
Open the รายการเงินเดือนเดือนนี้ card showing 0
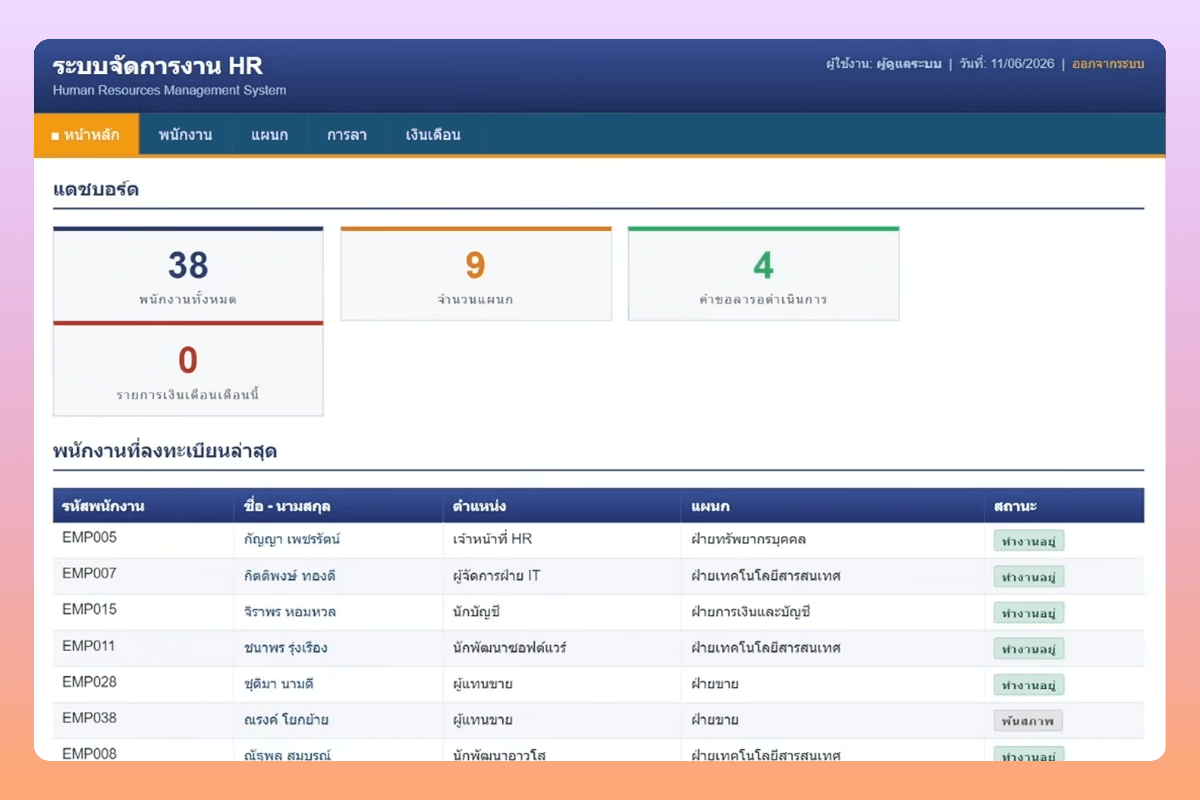point(188,368)
